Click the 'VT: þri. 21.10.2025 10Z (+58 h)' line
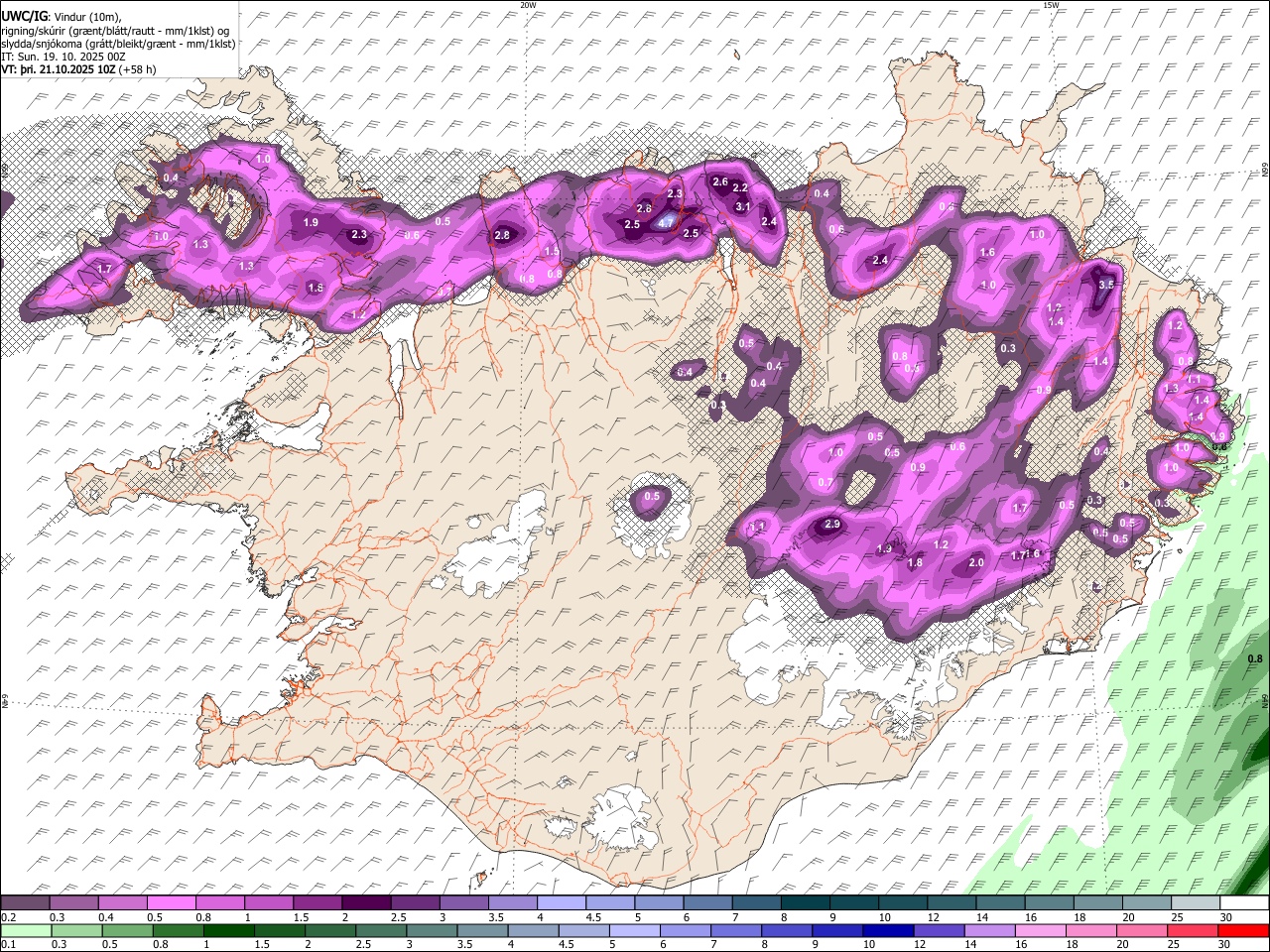1270x952 pixels. (79, 70)
